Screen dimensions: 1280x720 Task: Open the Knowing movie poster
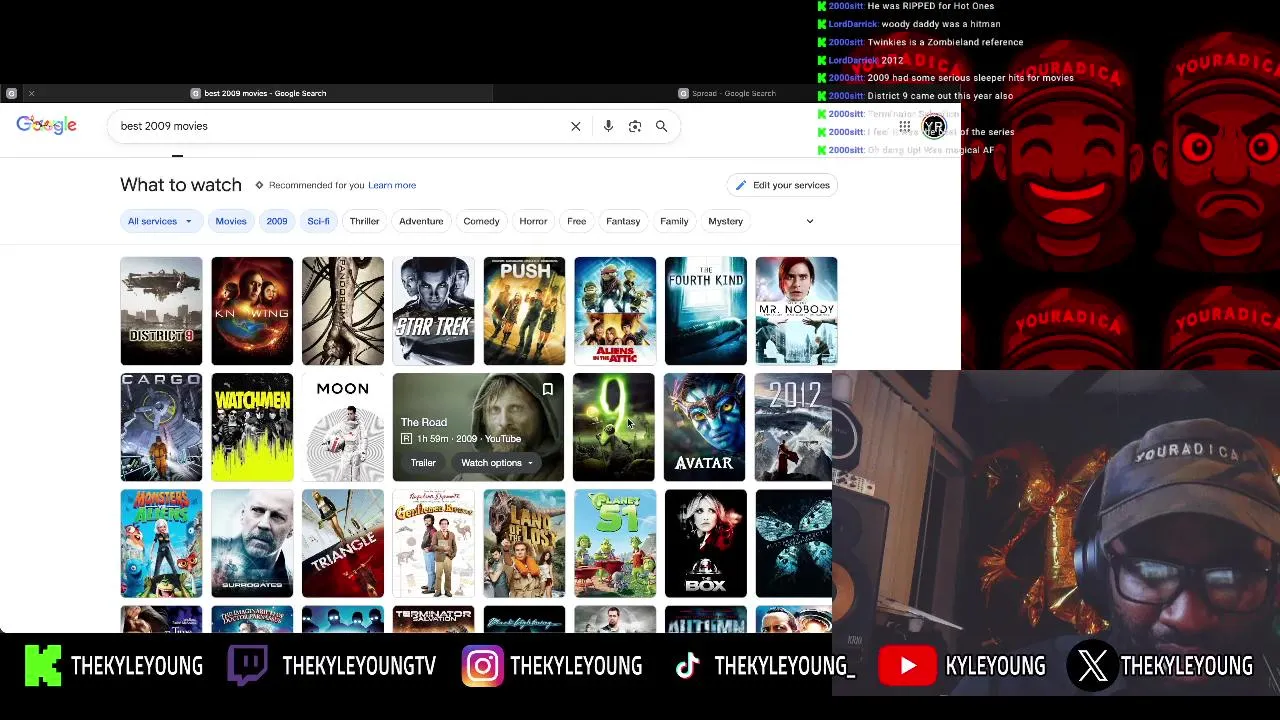click(252, 311)
